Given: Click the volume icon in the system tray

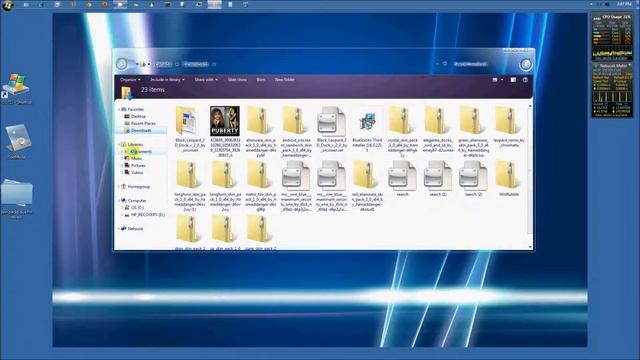Looking at the screenshot, I should click(x=607, y=4).
